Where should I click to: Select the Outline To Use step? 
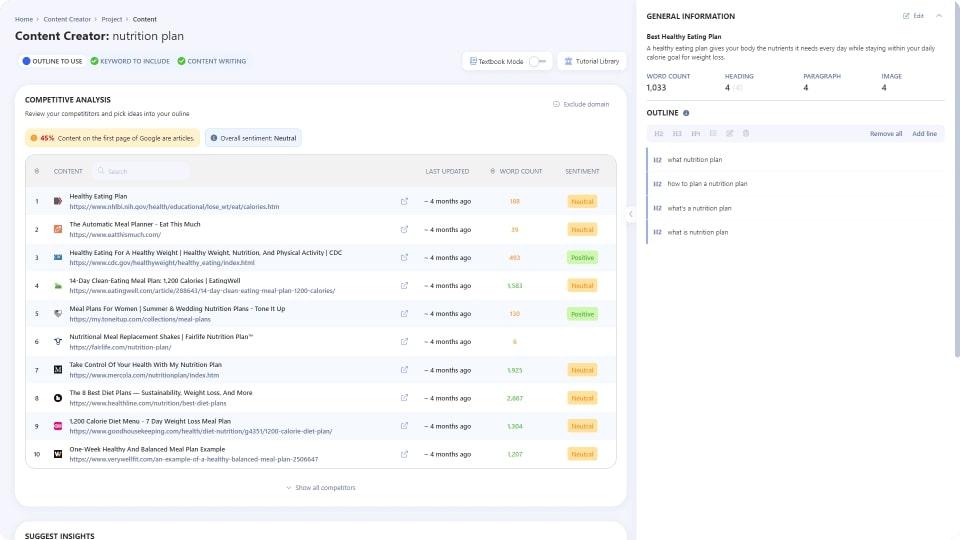point(52,61)
